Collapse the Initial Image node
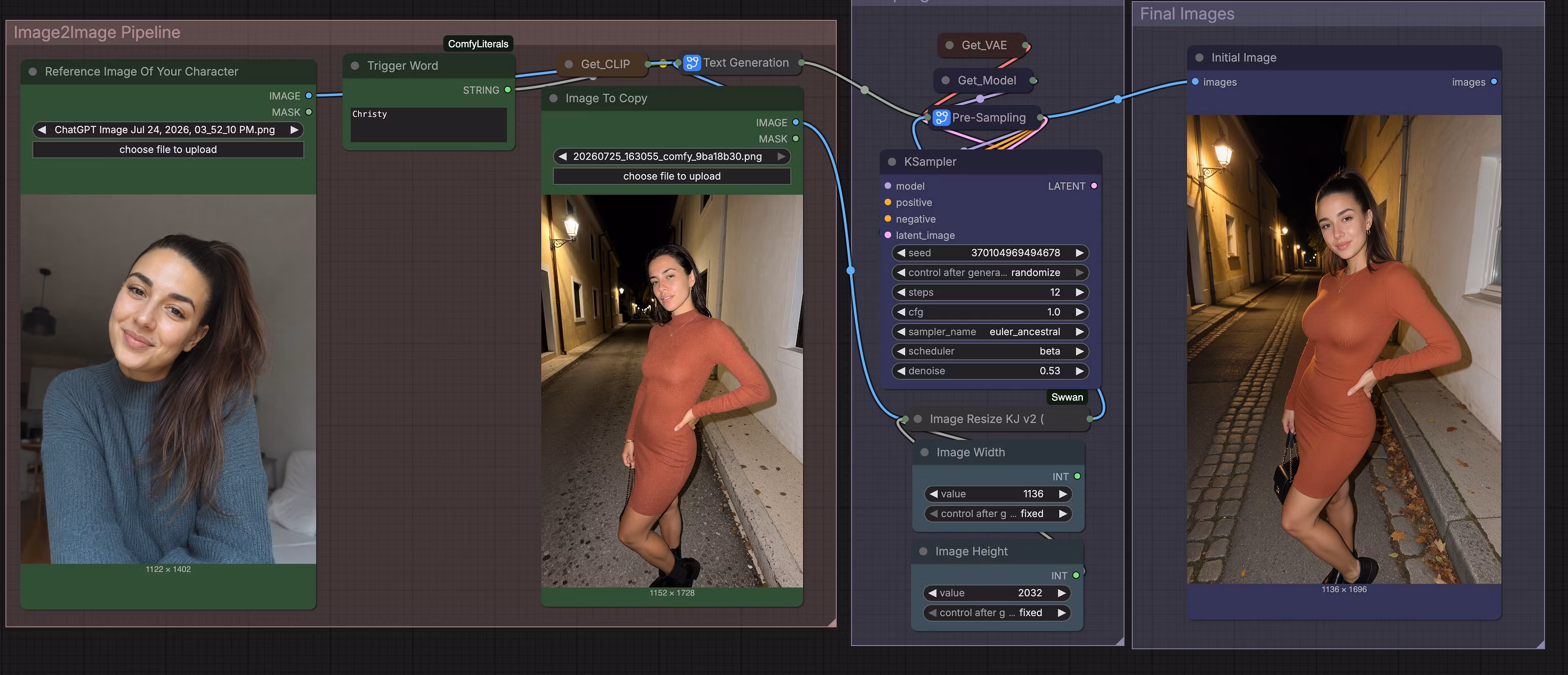The width and height of the screenshot is (1568, 675). click(x=1199, y=57)
